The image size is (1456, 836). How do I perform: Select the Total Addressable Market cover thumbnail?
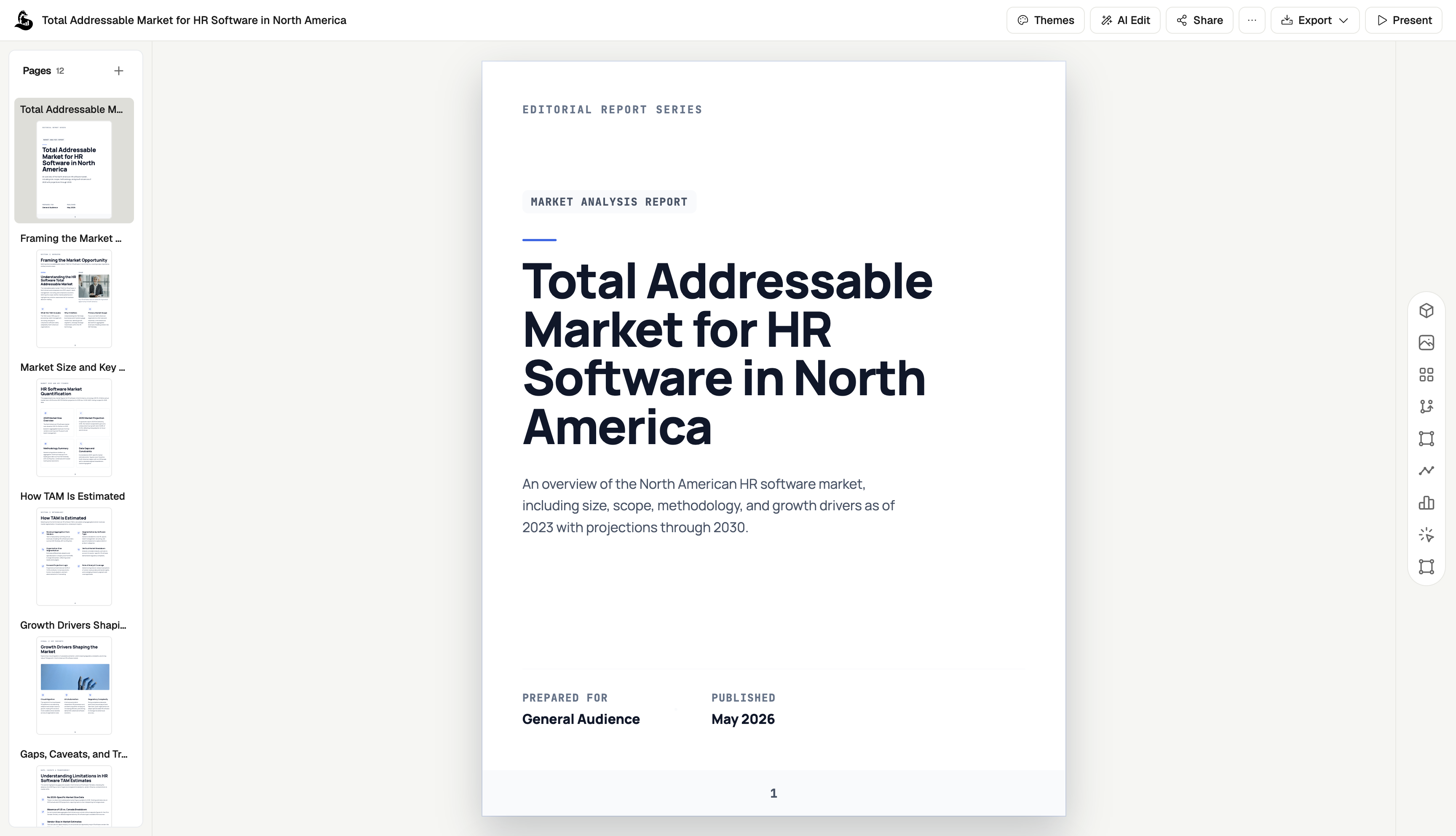(74, 169)
